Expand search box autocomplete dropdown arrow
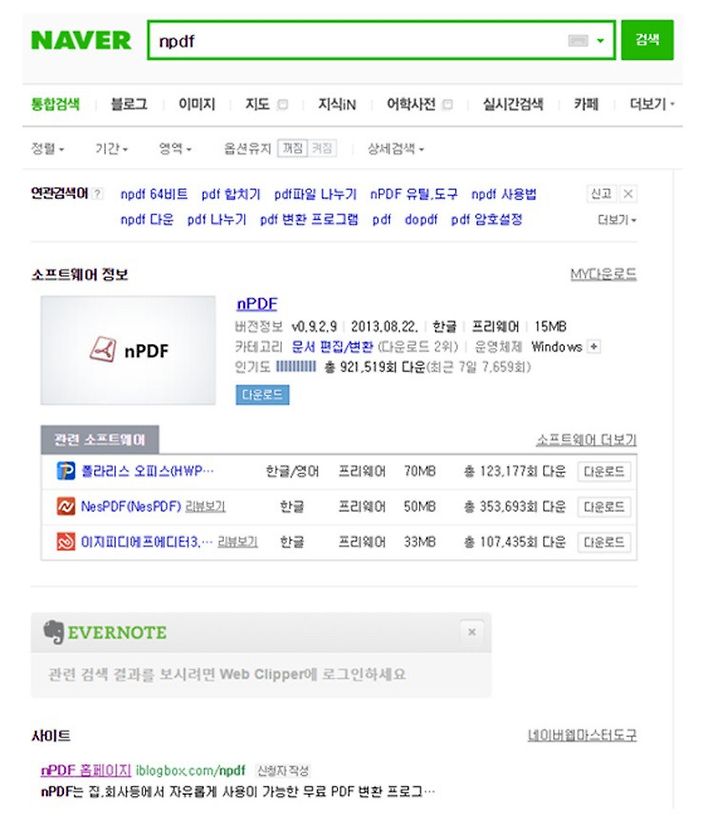 point(600,41)
